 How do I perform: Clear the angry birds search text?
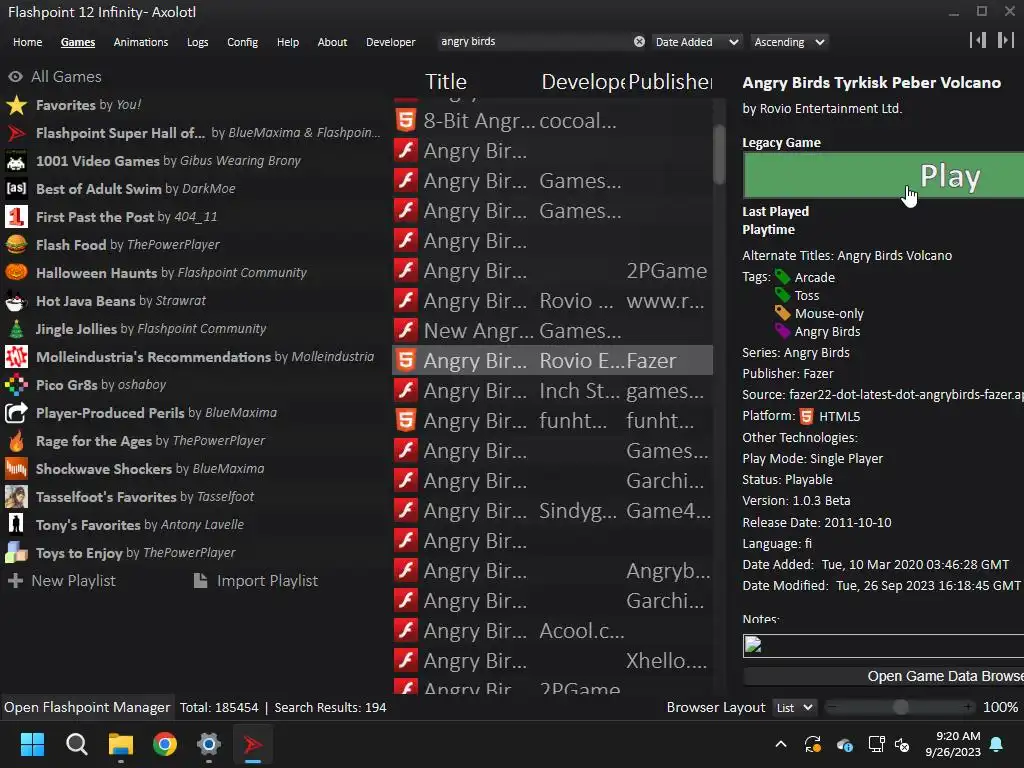tap(639, 42)
